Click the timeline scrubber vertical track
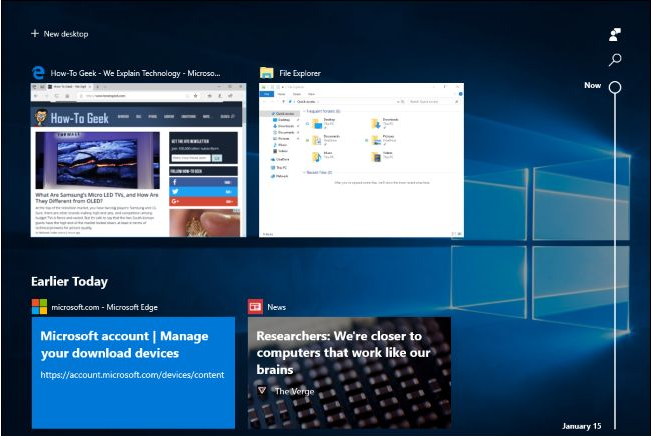This screenshot has width=652, height=436. (615, 262)
